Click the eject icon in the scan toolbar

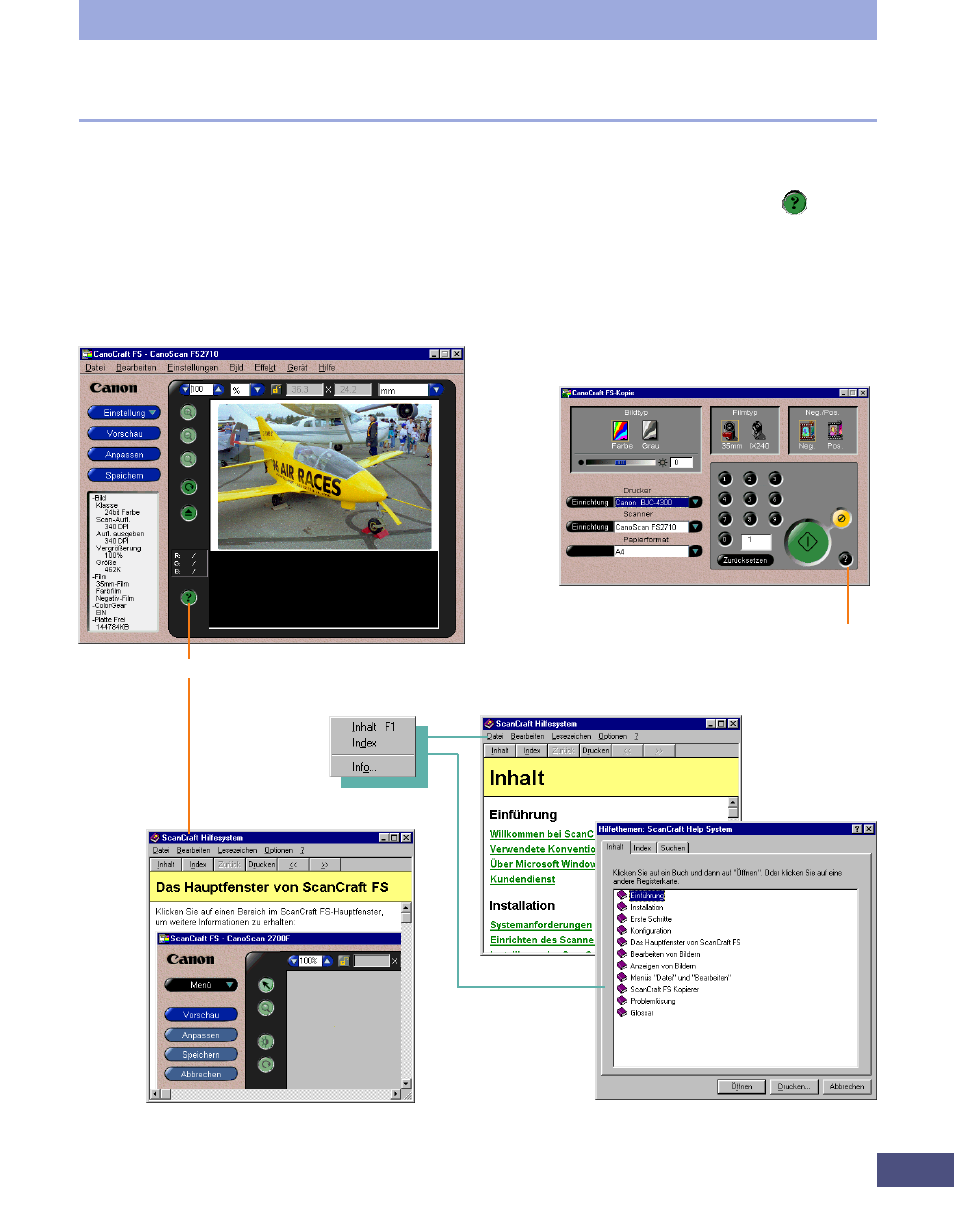[189, 513]
